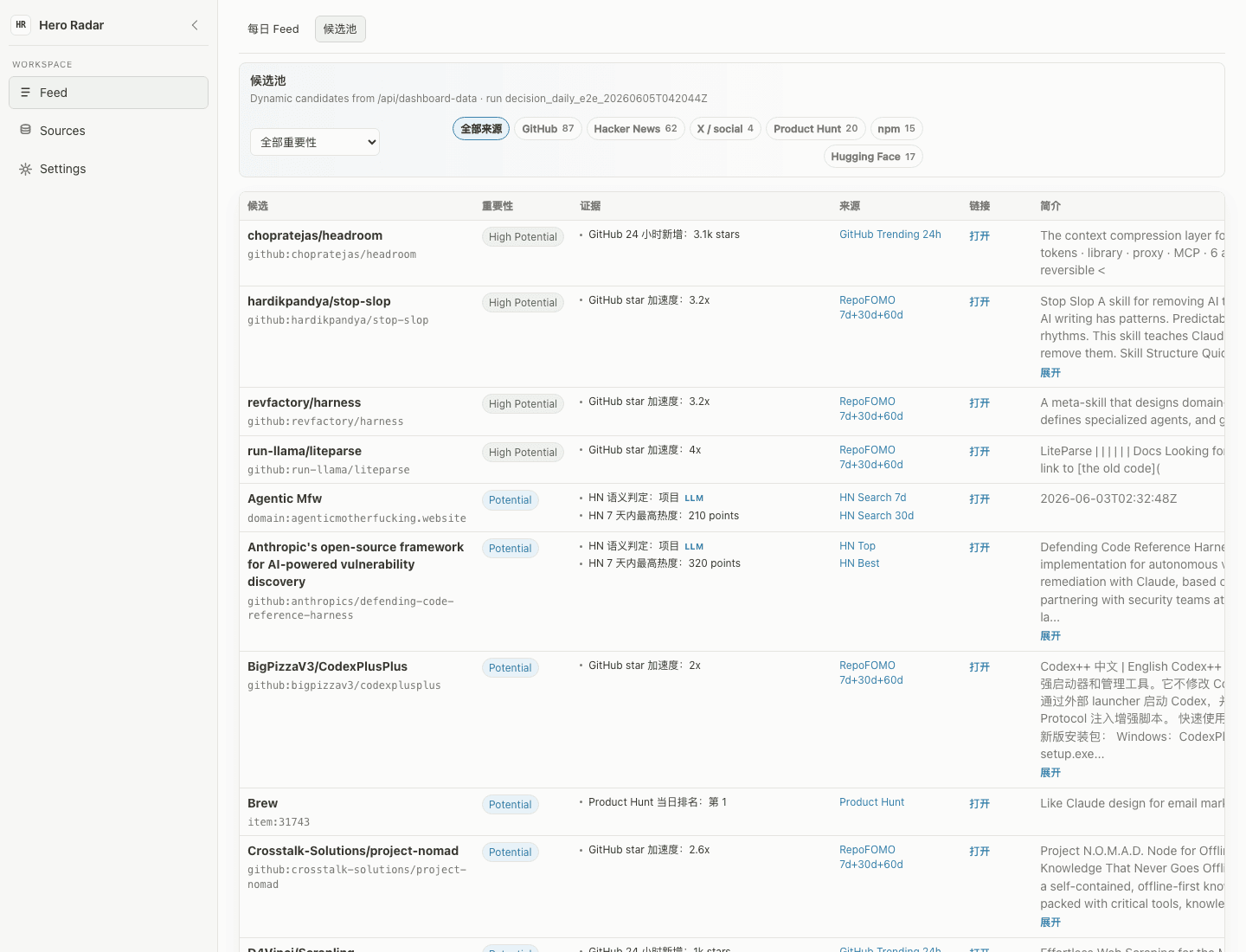Open the Settings workspace item

108,169
